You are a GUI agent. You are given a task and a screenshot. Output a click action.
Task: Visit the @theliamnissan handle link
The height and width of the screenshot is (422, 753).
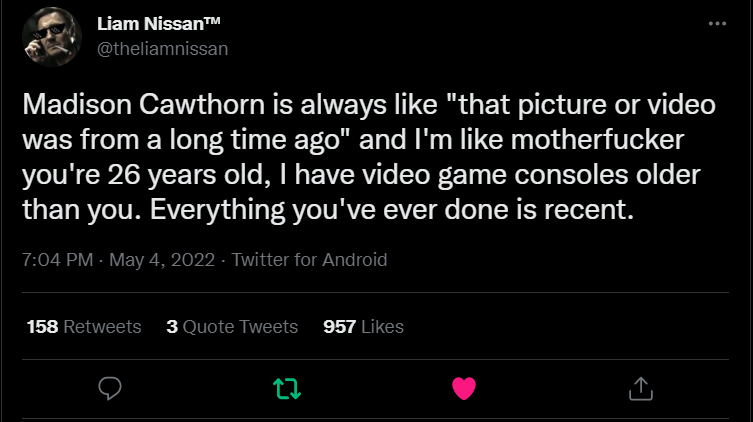(162, 48)
